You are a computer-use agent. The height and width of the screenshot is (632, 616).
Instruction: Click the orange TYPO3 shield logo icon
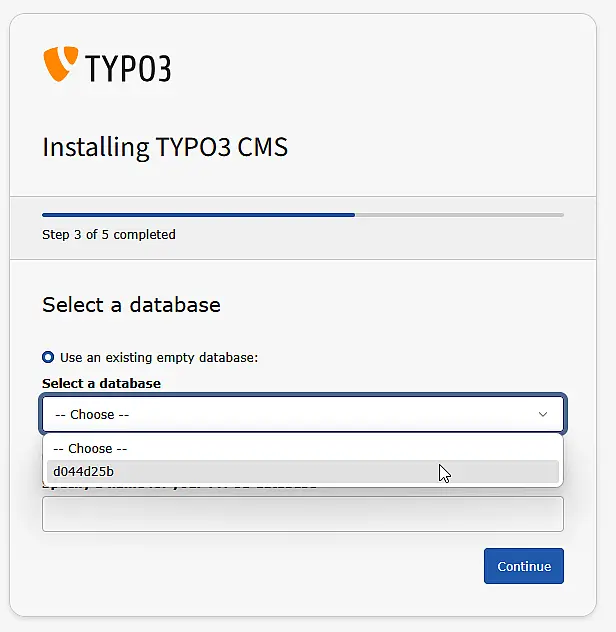coord(60,64)
